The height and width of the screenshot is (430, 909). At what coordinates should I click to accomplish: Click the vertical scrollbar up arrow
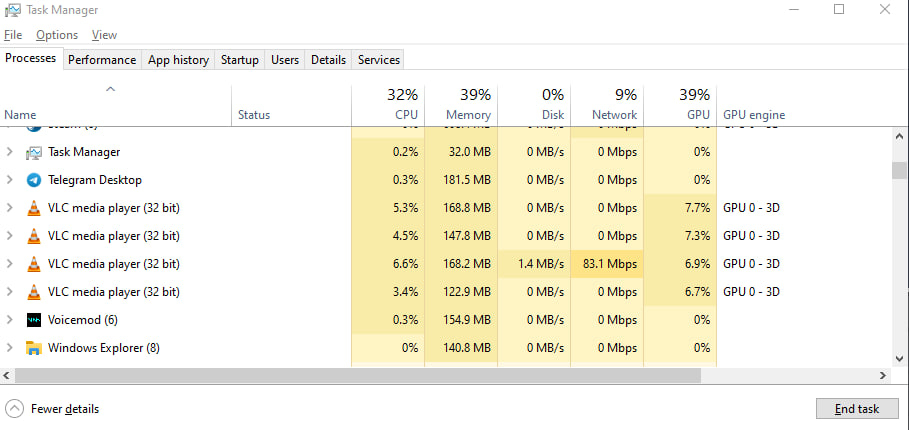click(899, 133)
